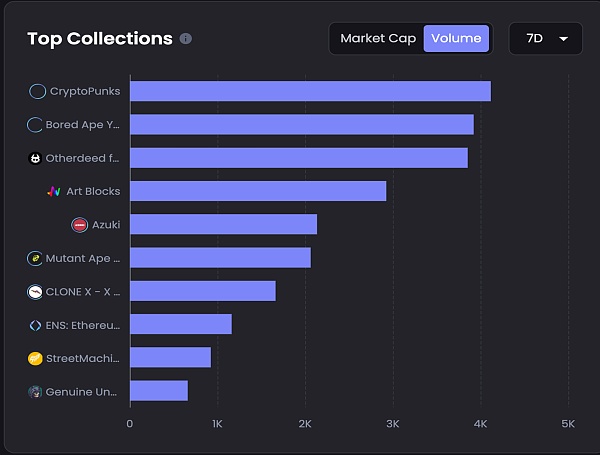Click the Bored Ape collection icon
Screen dimensions: 600x455
[35, 125]
